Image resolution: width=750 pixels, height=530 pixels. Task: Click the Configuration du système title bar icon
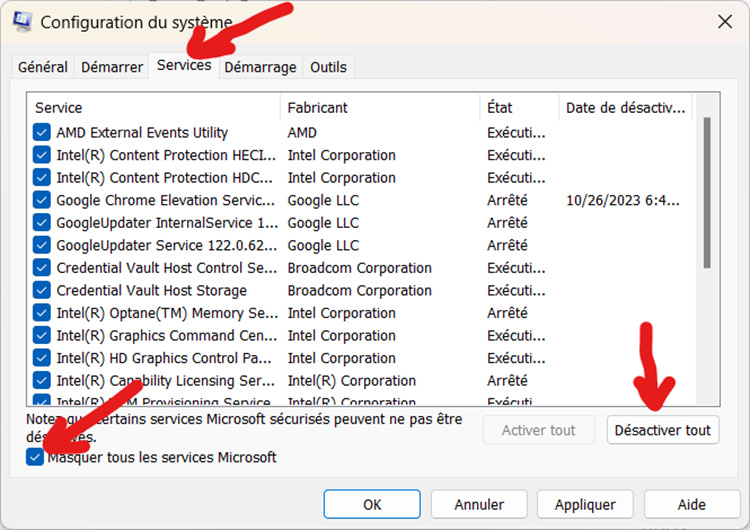point(23,22)
